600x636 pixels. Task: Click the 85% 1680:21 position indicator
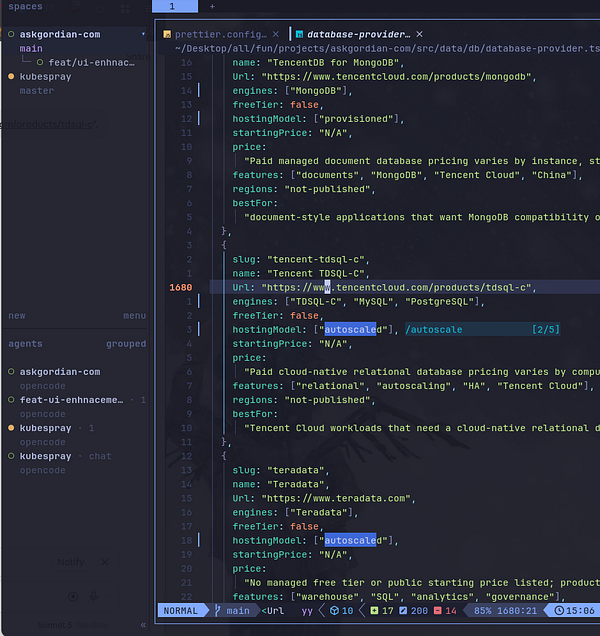(505, 611)
